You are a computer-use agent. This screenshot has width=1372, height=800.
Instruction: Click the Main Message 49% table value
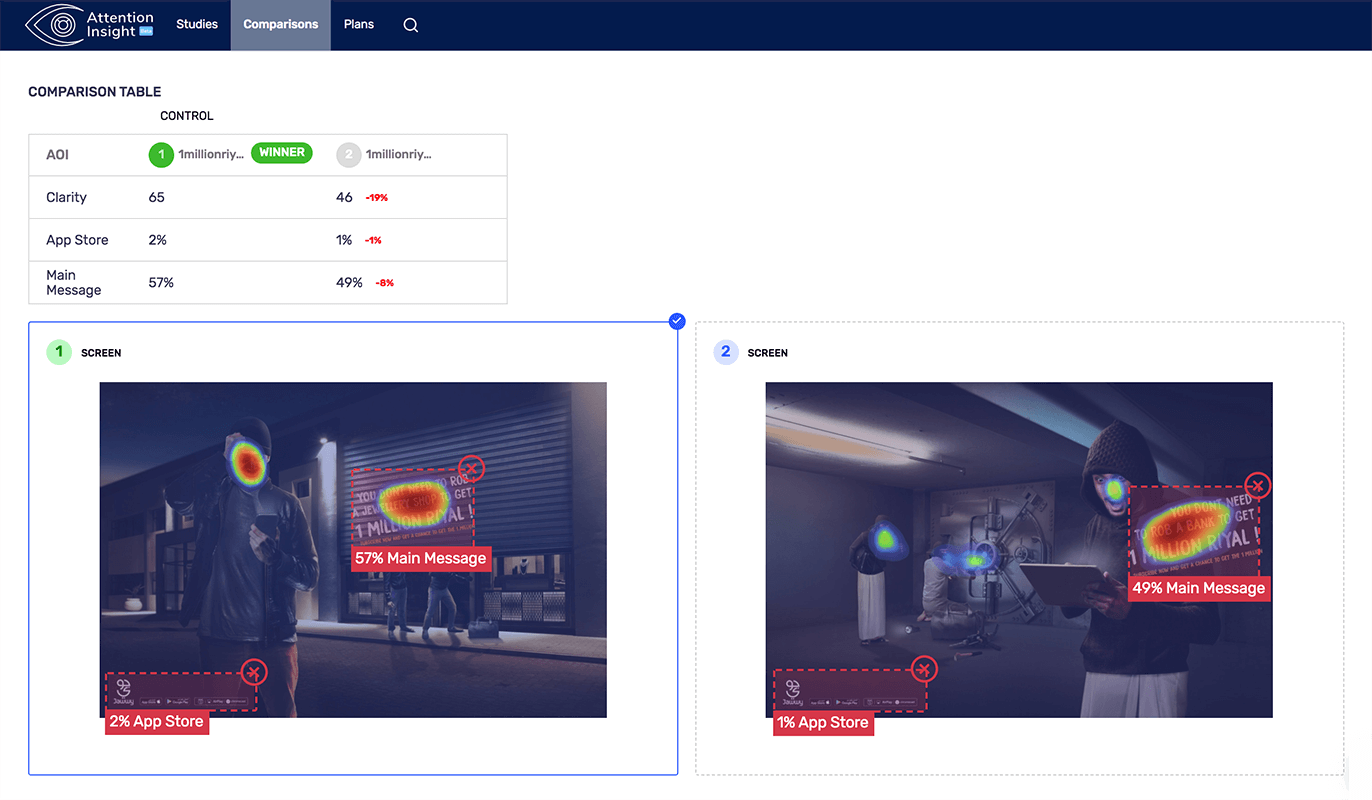click(349, 283)
